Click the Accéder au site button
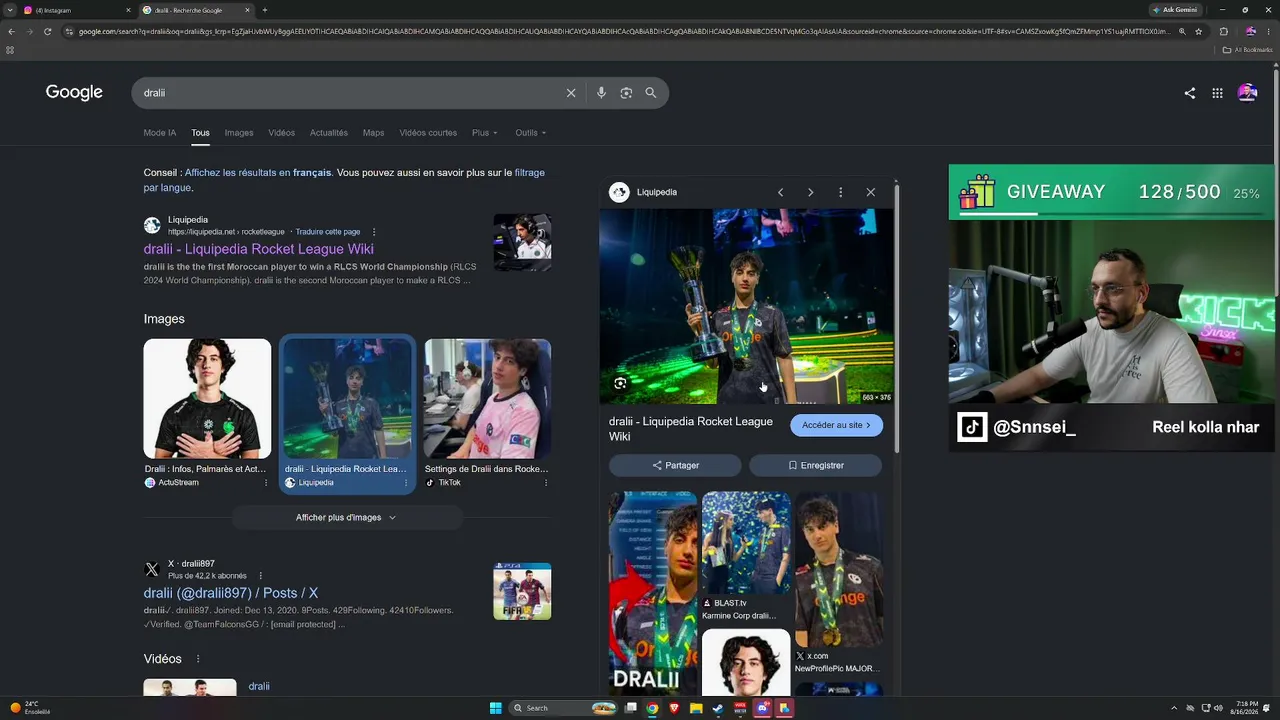 point(837,425)
